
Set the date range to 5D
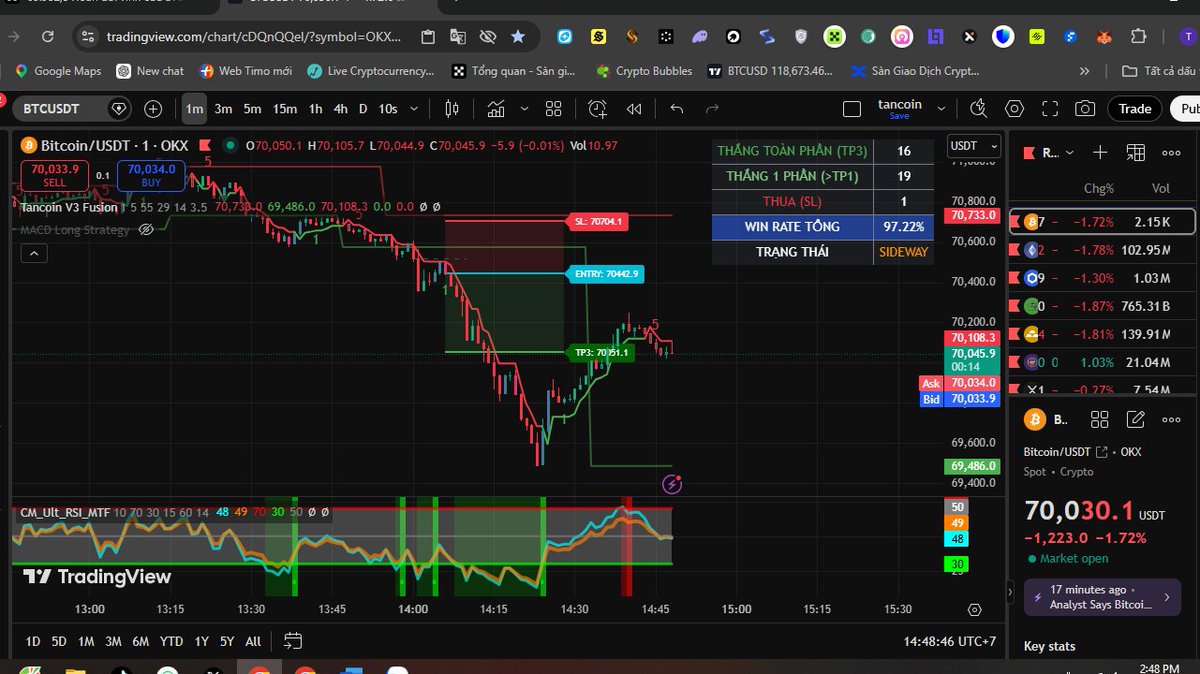click(x=59, y=641)
